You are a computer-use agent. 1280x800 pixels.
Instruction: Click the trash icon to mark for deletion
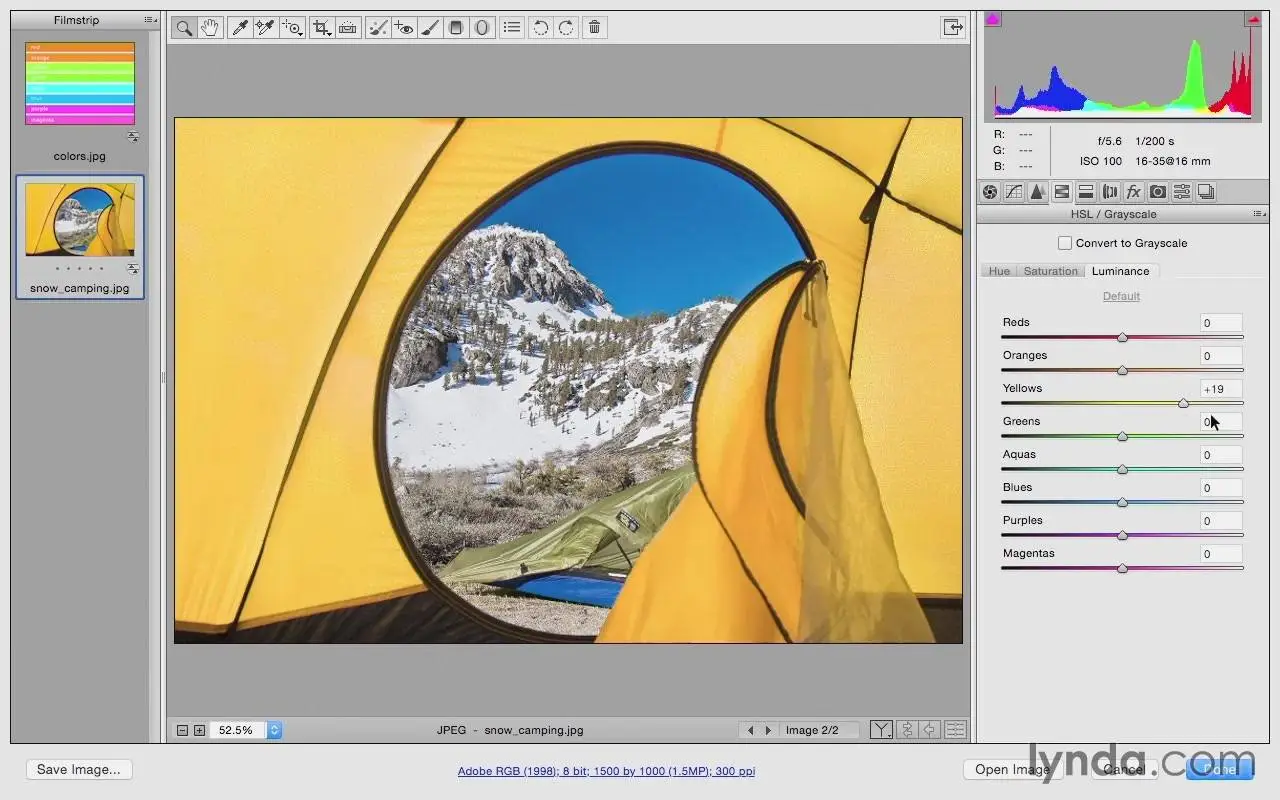click(x=595, y=28)
